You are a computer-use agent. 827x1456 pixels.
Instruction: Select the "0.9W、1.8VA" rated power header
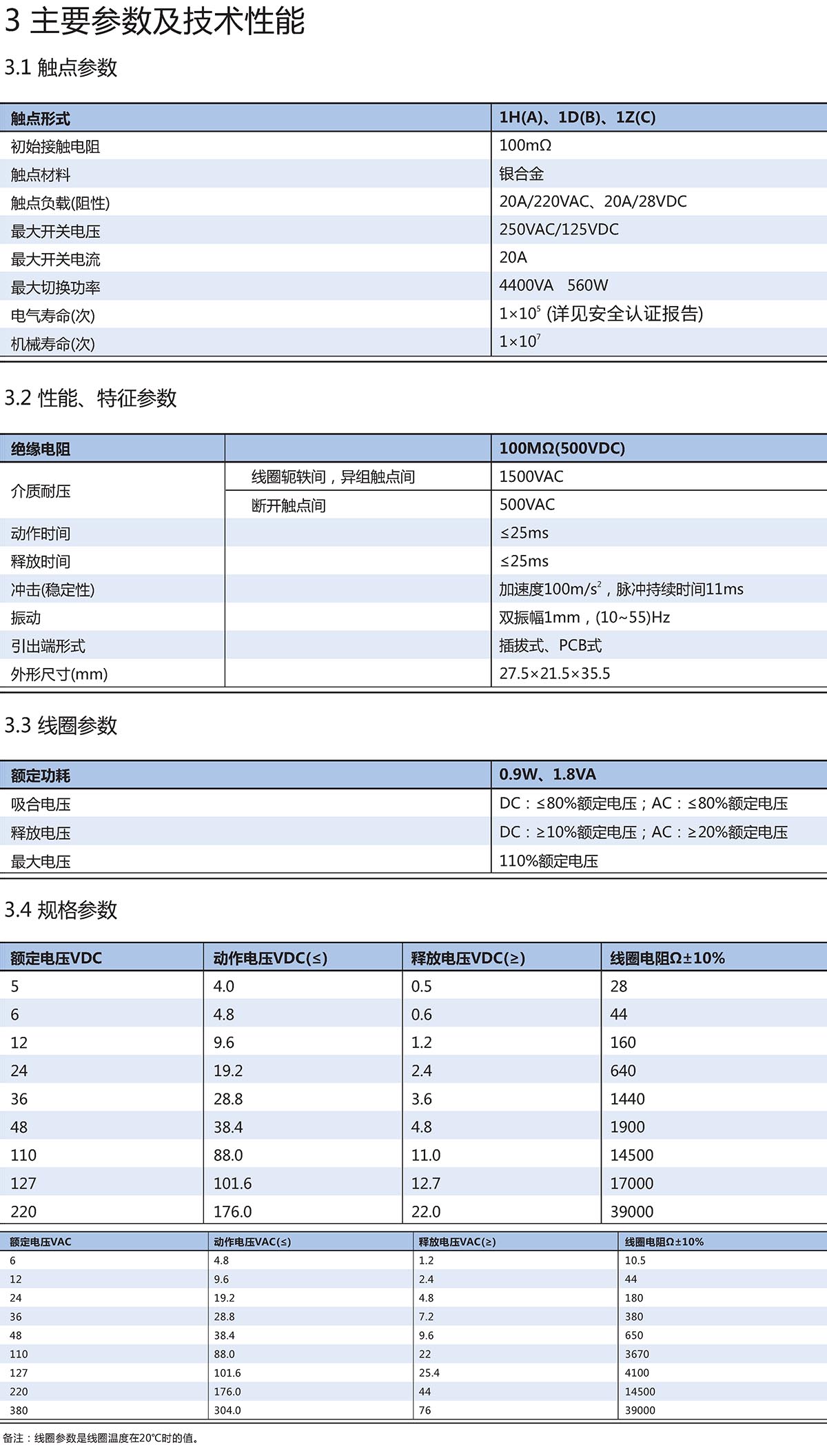[547, 774]
